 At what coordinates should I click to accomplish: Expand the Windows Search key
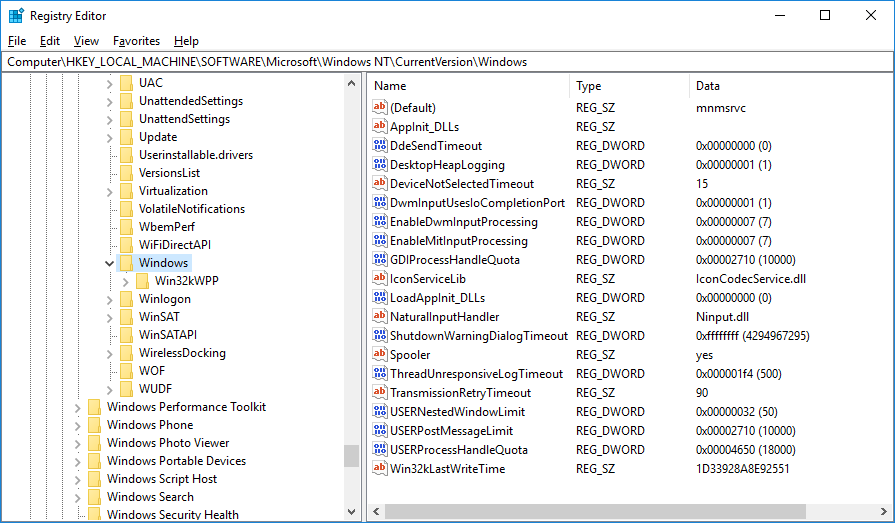(78, 497)
